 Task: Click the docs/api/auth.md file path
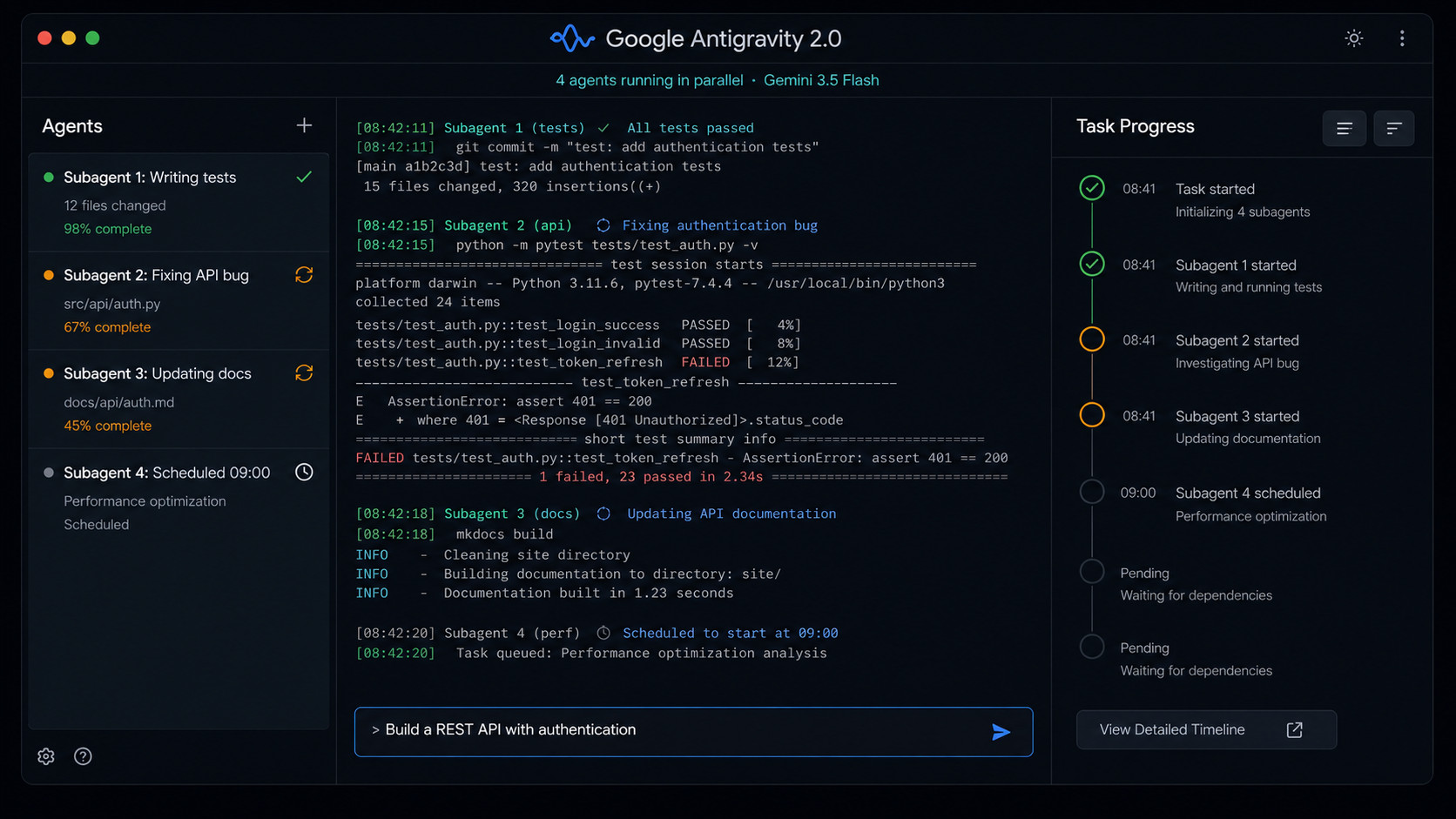click(119, 402)
